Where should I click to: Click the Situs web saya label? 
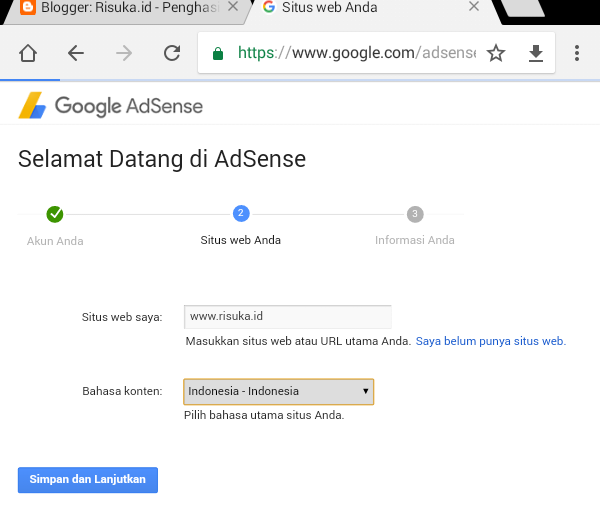(122, 317)
